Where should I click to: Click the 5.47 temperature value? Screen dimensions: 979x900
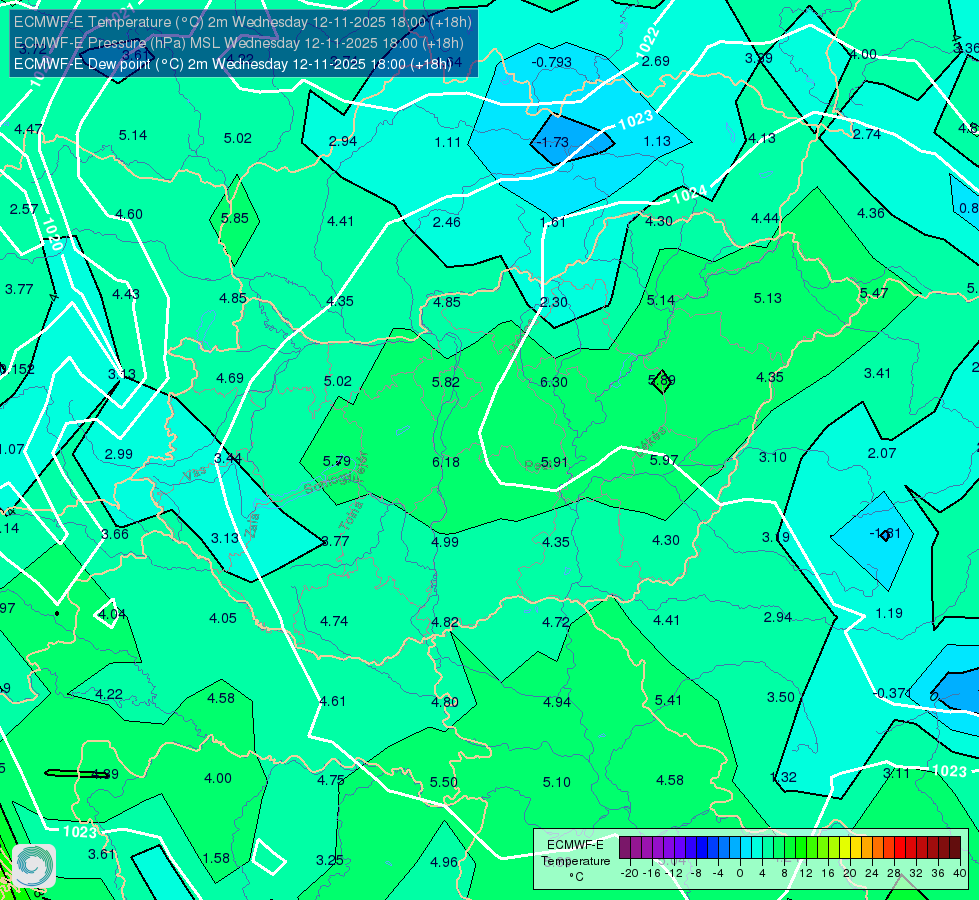(x=873, y=294)
